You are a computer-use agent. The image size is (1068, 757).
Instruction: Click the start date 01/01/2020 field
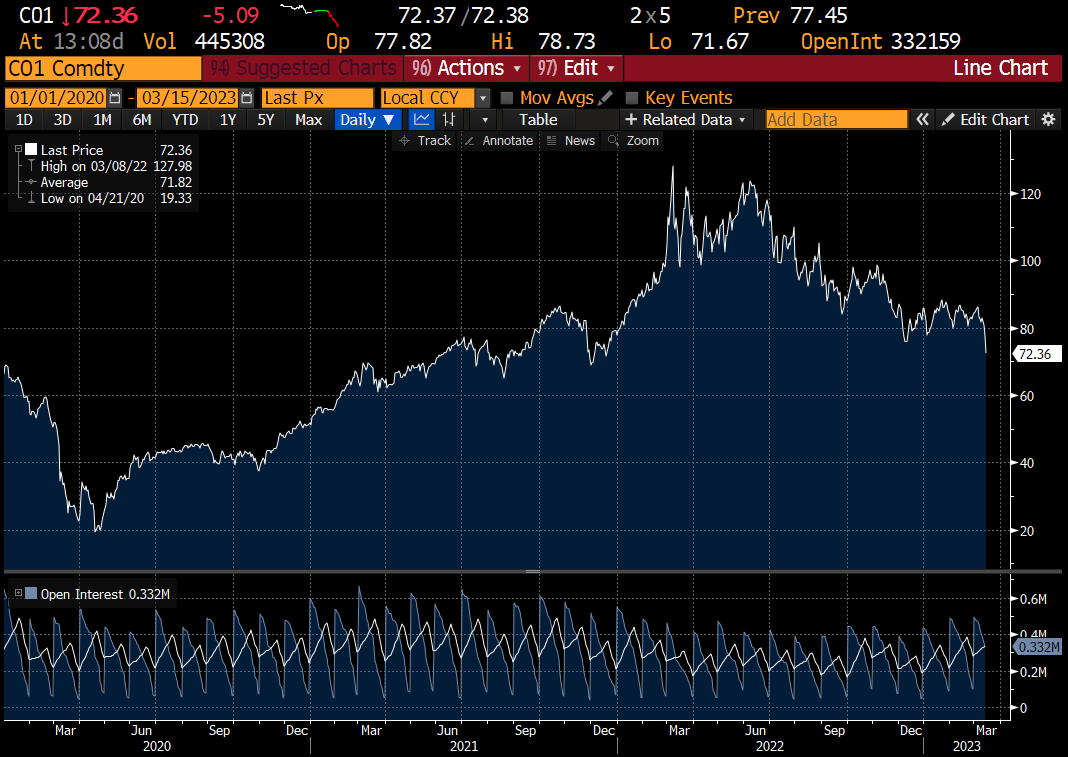pyautogui.click(x=57, y=98)
